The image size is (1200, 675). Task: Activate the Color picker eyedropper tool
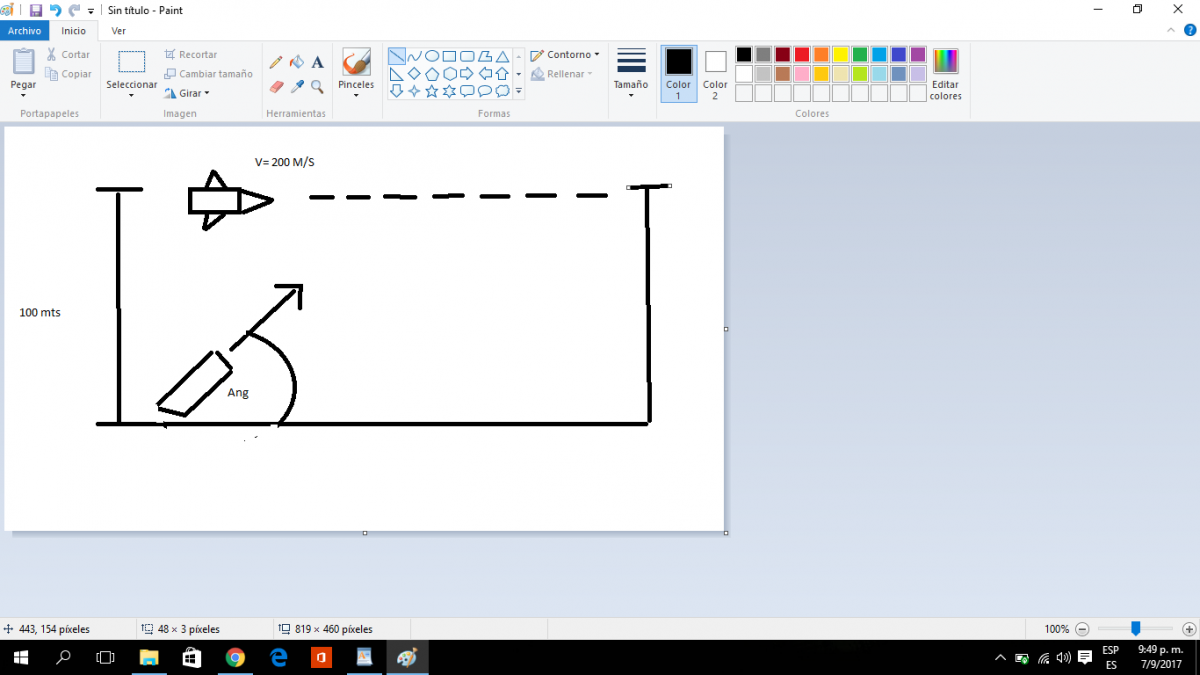point(297,87)
